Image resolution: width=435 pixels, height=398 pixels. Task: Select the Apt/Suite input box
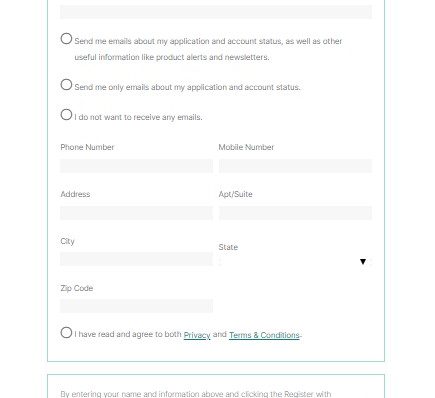295,213
